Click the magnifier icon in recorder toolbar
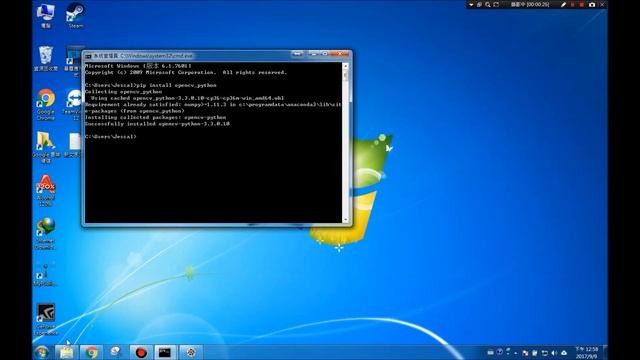The width and height of the screenshot is (640, 360). point(488,4)
